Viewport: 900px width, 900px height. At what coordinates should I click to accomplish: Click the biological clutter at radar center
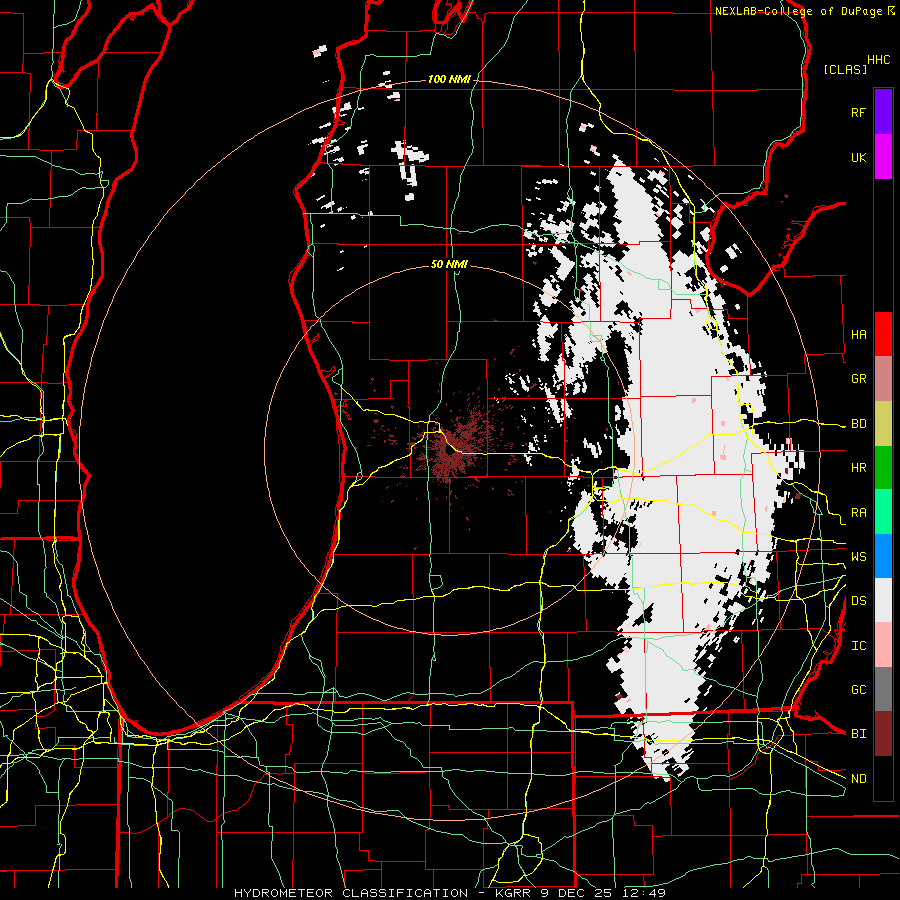453,446
